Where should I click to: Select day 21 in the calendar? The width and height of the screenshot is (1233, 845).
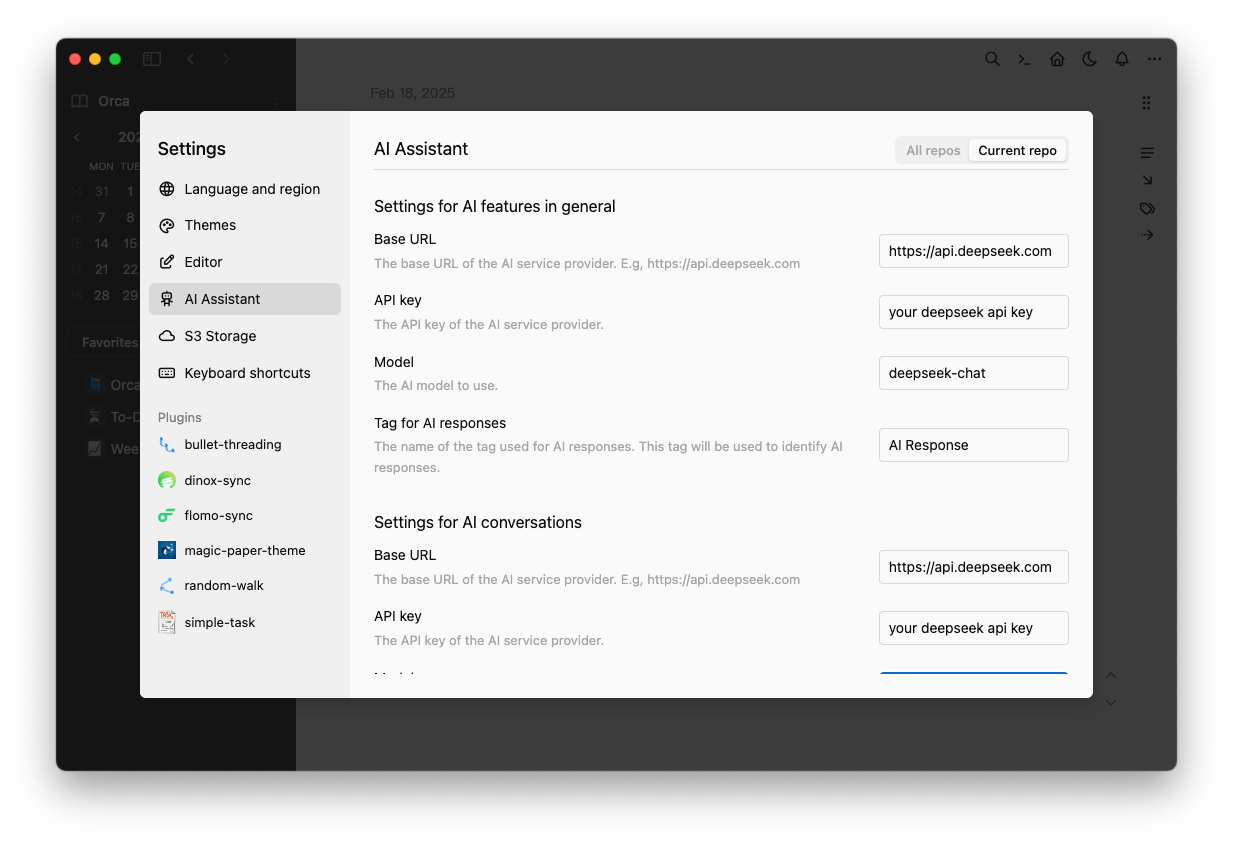coord(102,269)
